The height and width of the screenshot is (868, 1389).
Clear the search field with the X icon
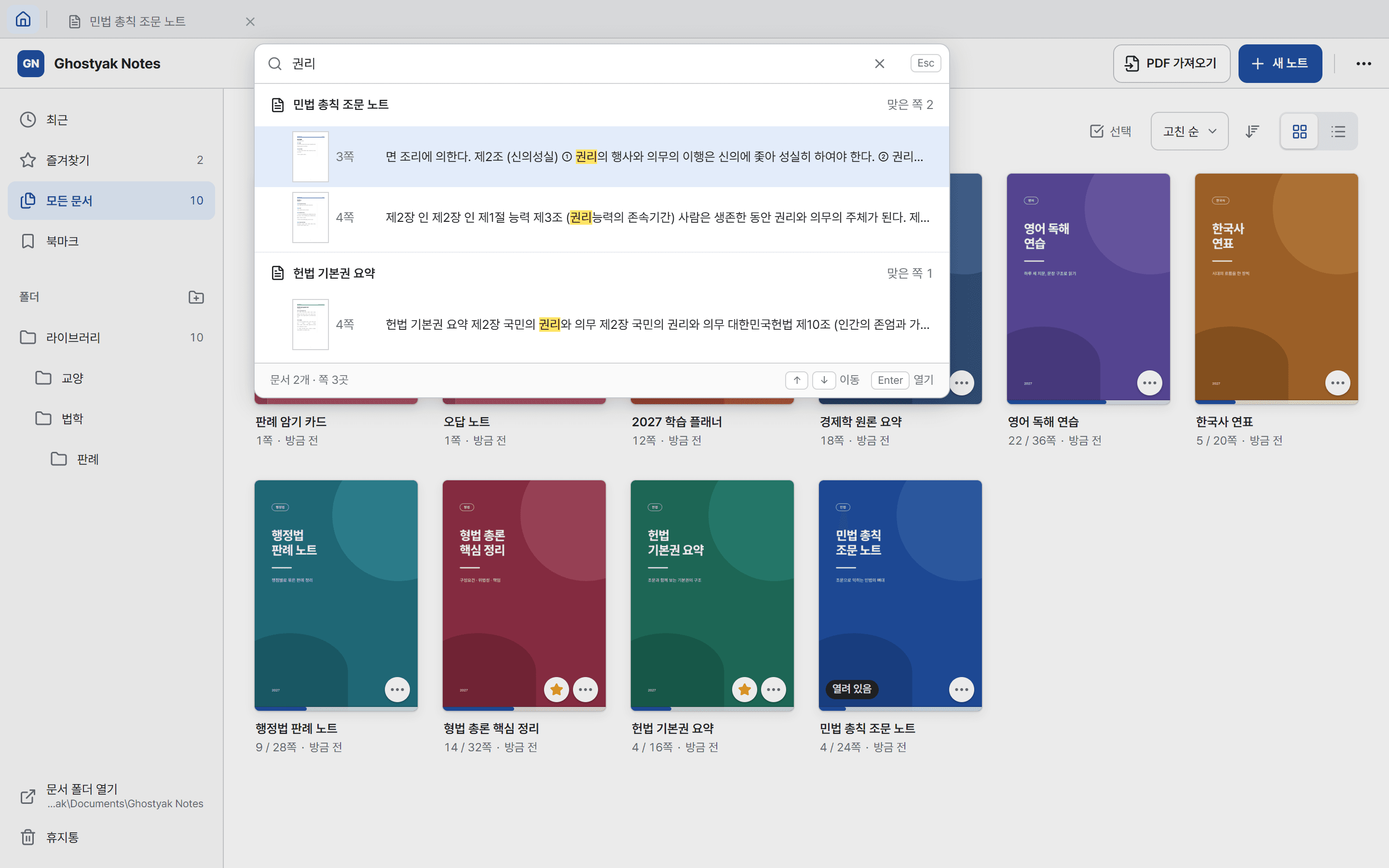(x=879, y=64)
